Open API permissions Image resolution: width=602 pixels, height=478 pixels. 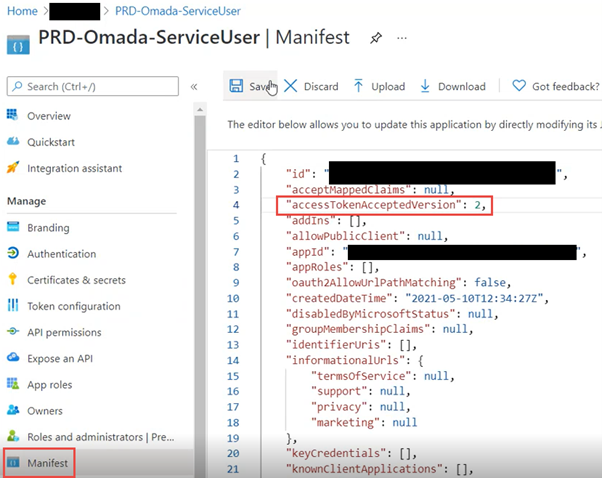coord(64,332)
